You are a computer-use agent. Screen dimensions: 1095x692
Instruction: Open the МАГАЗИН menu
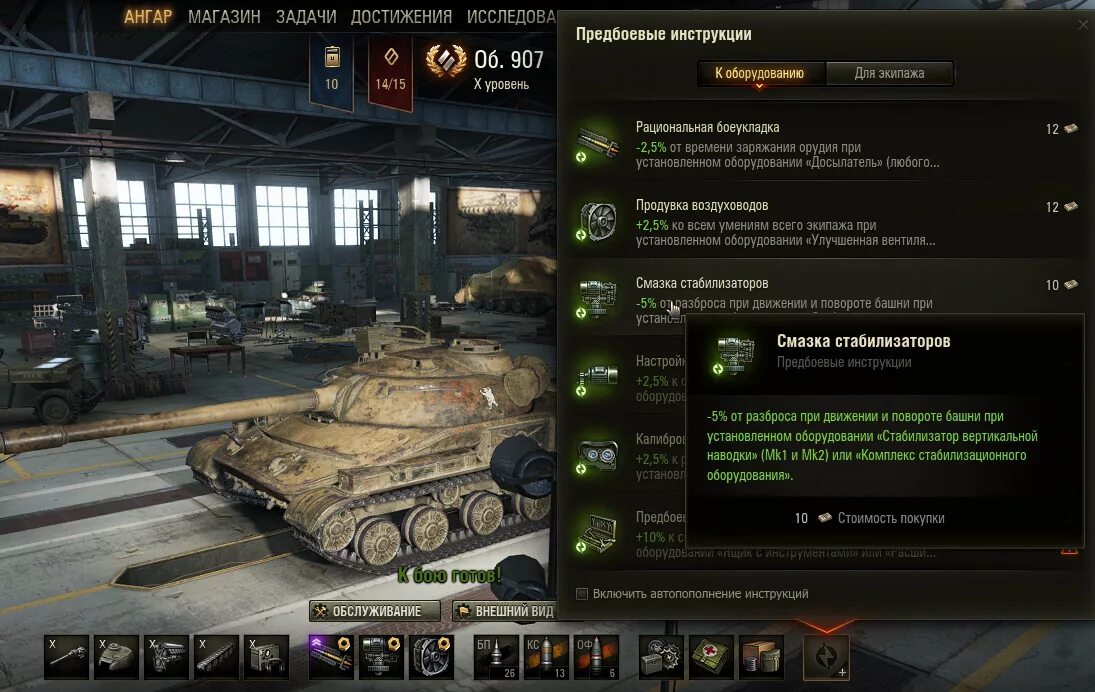pos(224,17)
